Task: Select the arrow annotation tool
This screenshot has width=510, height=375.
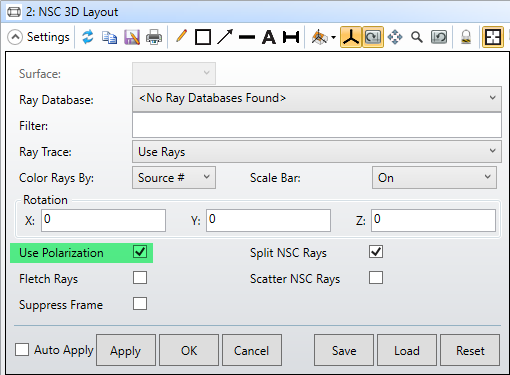Action: pos(225,37)
